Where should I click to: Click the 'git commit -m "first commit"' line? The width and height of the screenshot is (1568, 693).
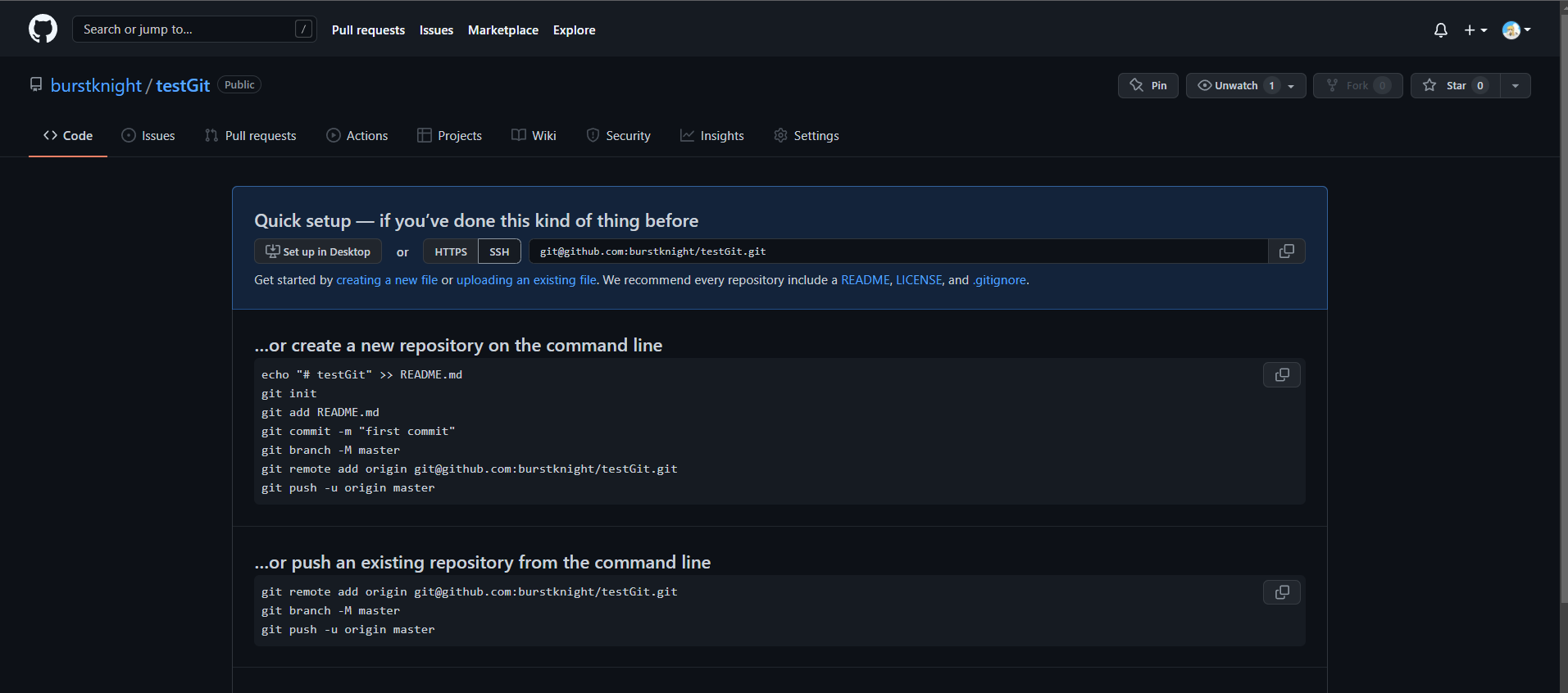tap(358, 432)
